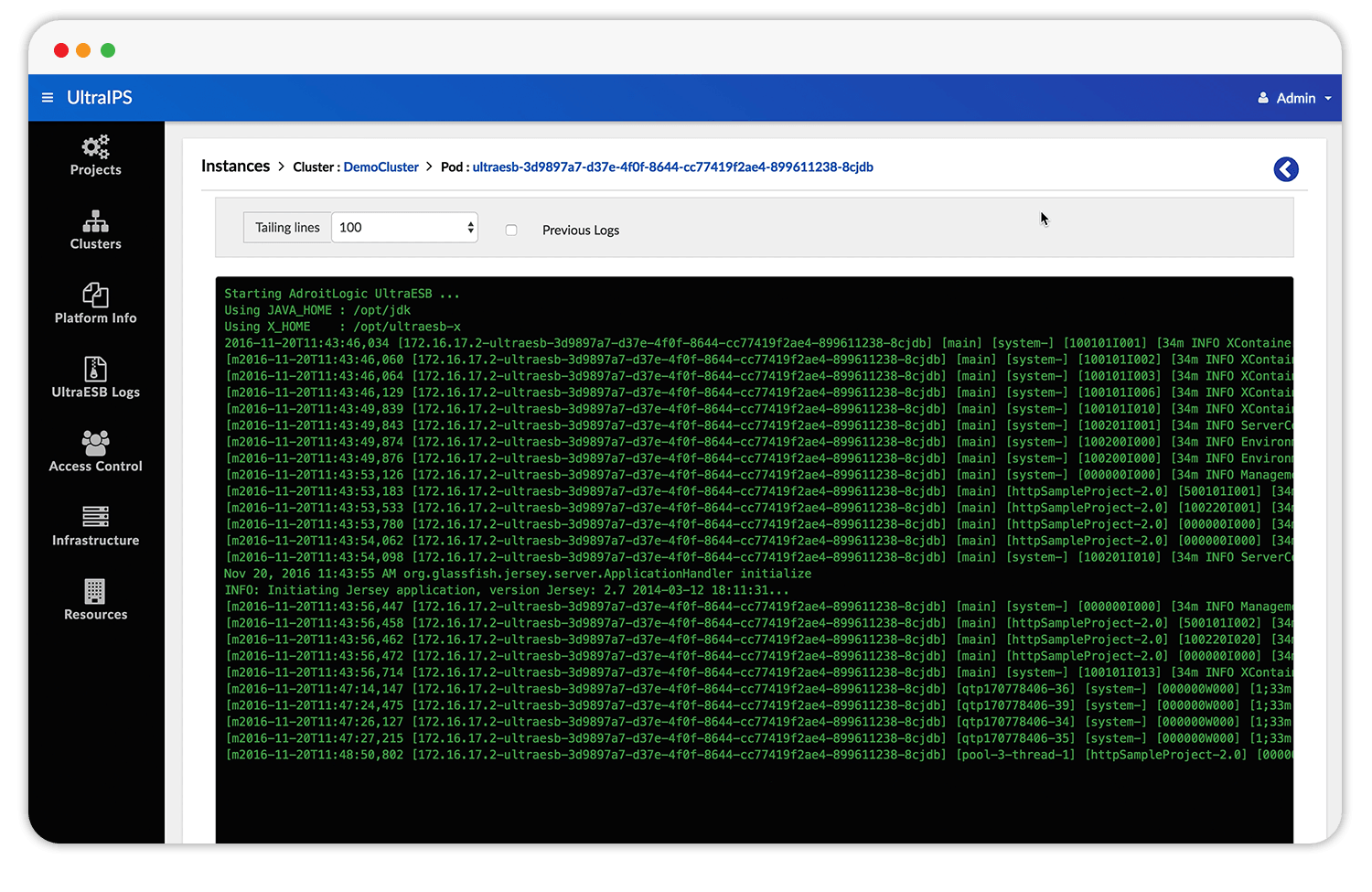Click the Instances breadcrumb heading
Image resolution: width=1372 pixels, height=892 pixels.
pyautogui.click(x=235, y=167)
